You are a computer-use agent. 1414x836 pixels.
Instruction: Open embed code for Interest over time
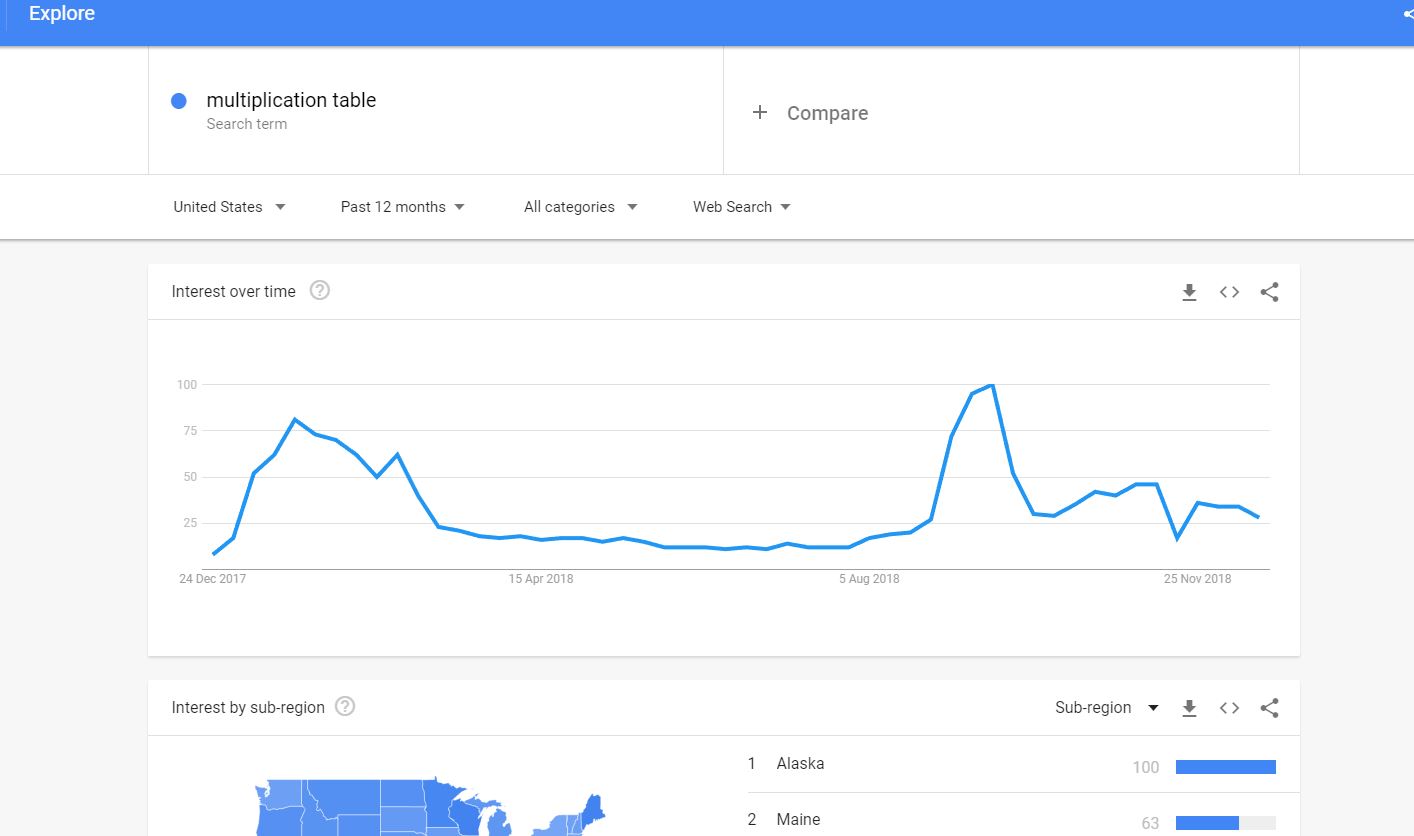pos(1229,292)
